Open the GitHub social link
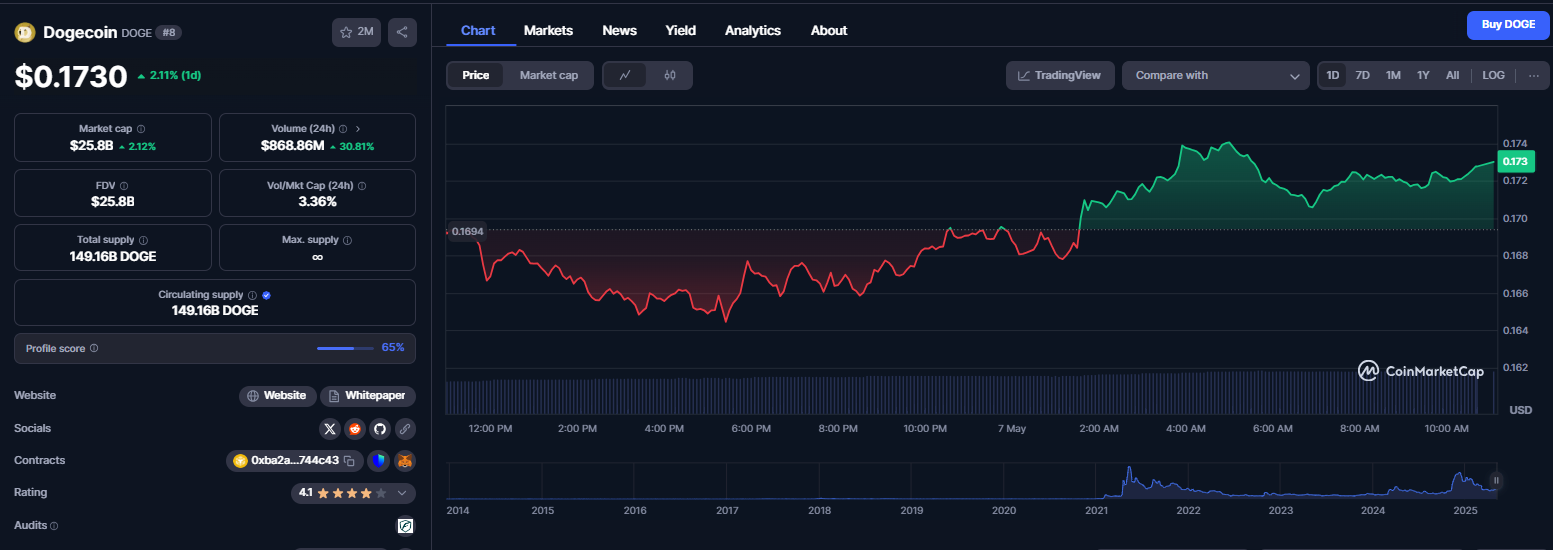This screenshot has height=550, width=1553. [x=380, y=429]
